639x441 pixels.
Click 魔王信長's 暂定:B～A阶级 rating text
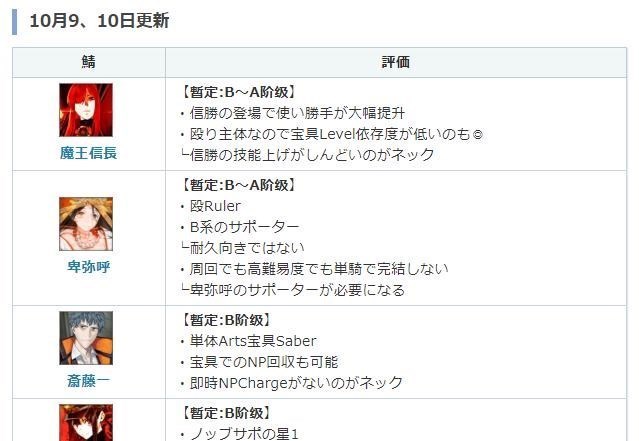click(238, 92)
